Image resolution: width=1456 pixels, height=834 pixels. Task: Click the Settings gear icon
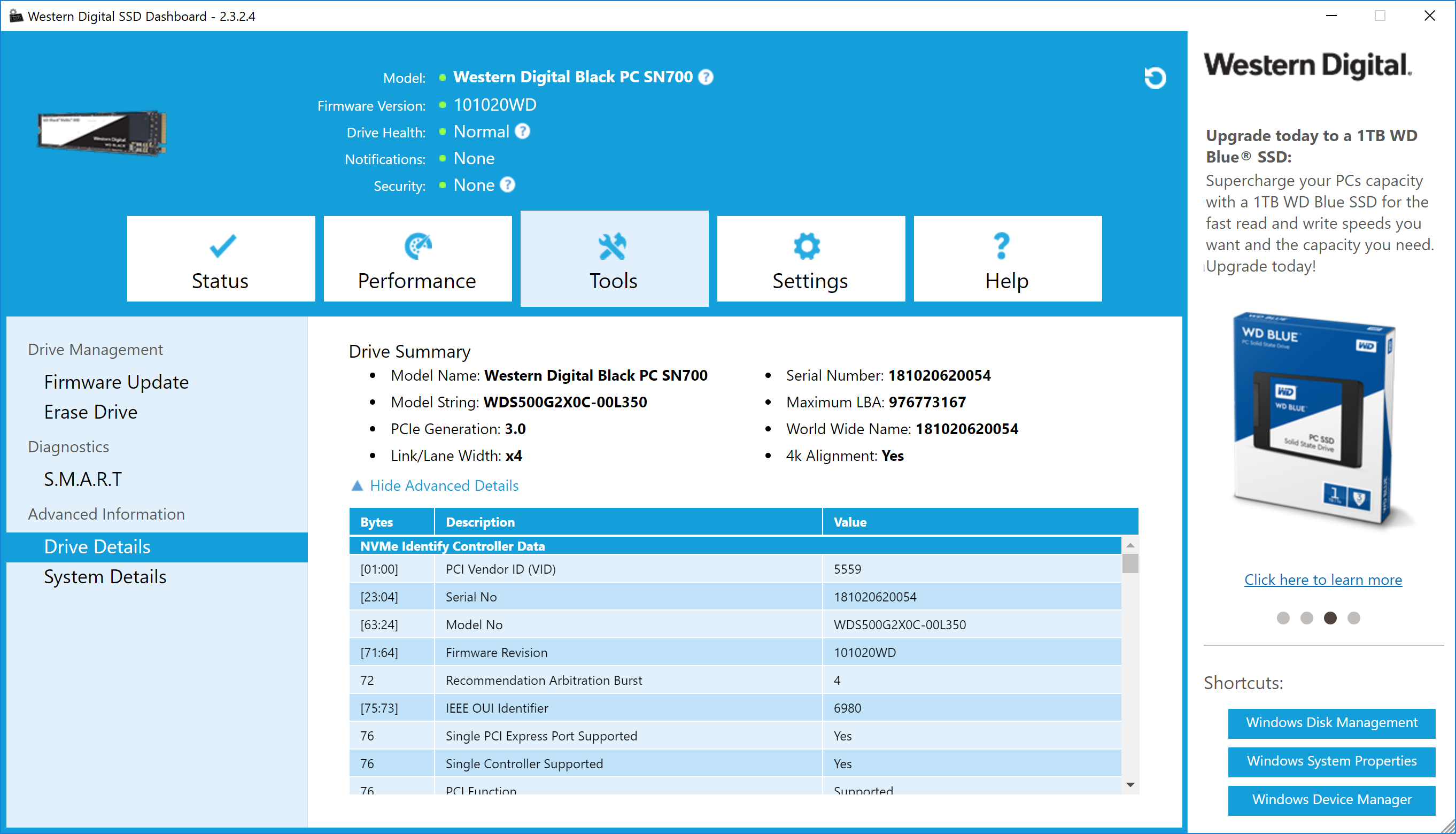pyautogui.click(x=809, y=246)
